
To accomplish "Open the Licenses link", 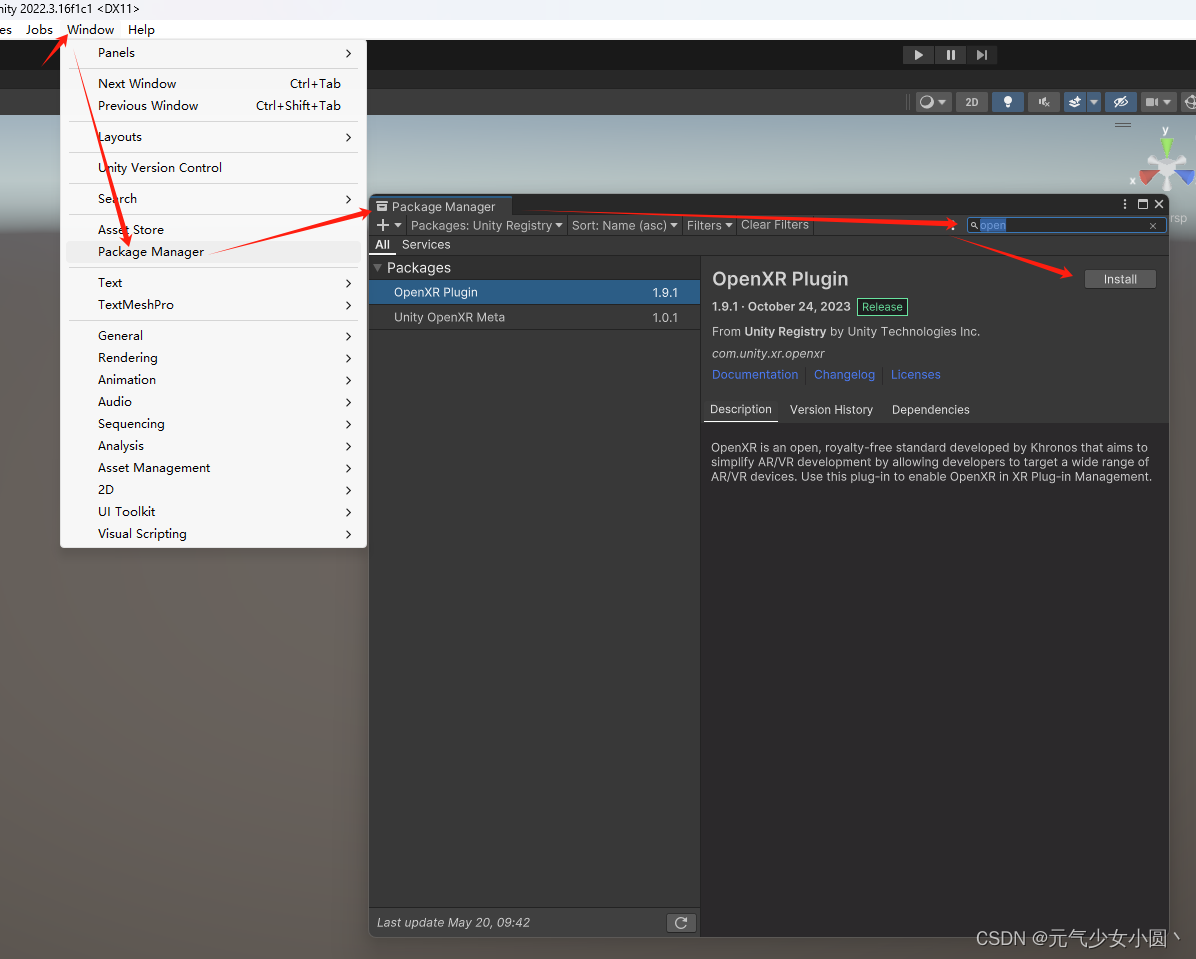I will coord(915,375).
